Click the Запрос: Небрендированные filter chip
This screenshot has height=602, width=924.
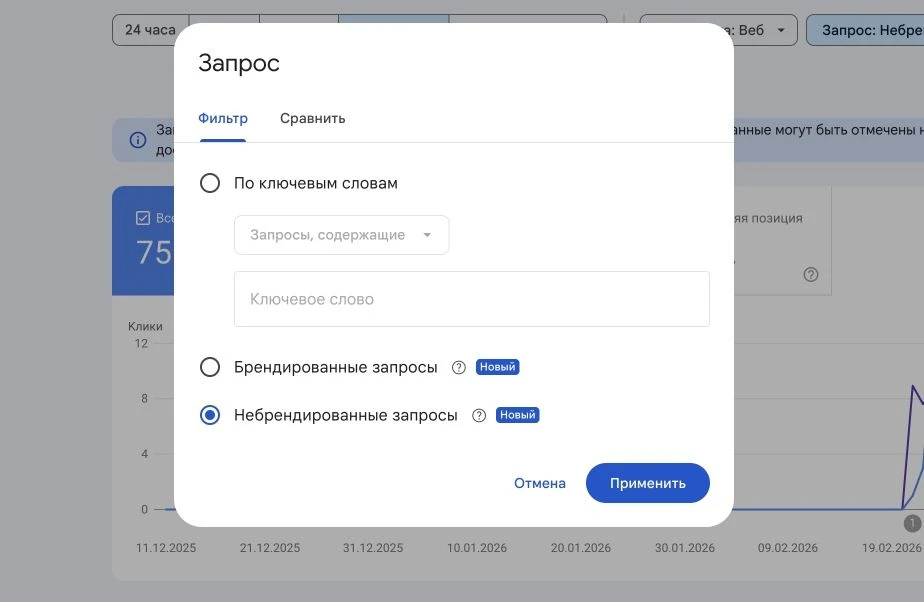pyautogui.click(x=865, y=30)
